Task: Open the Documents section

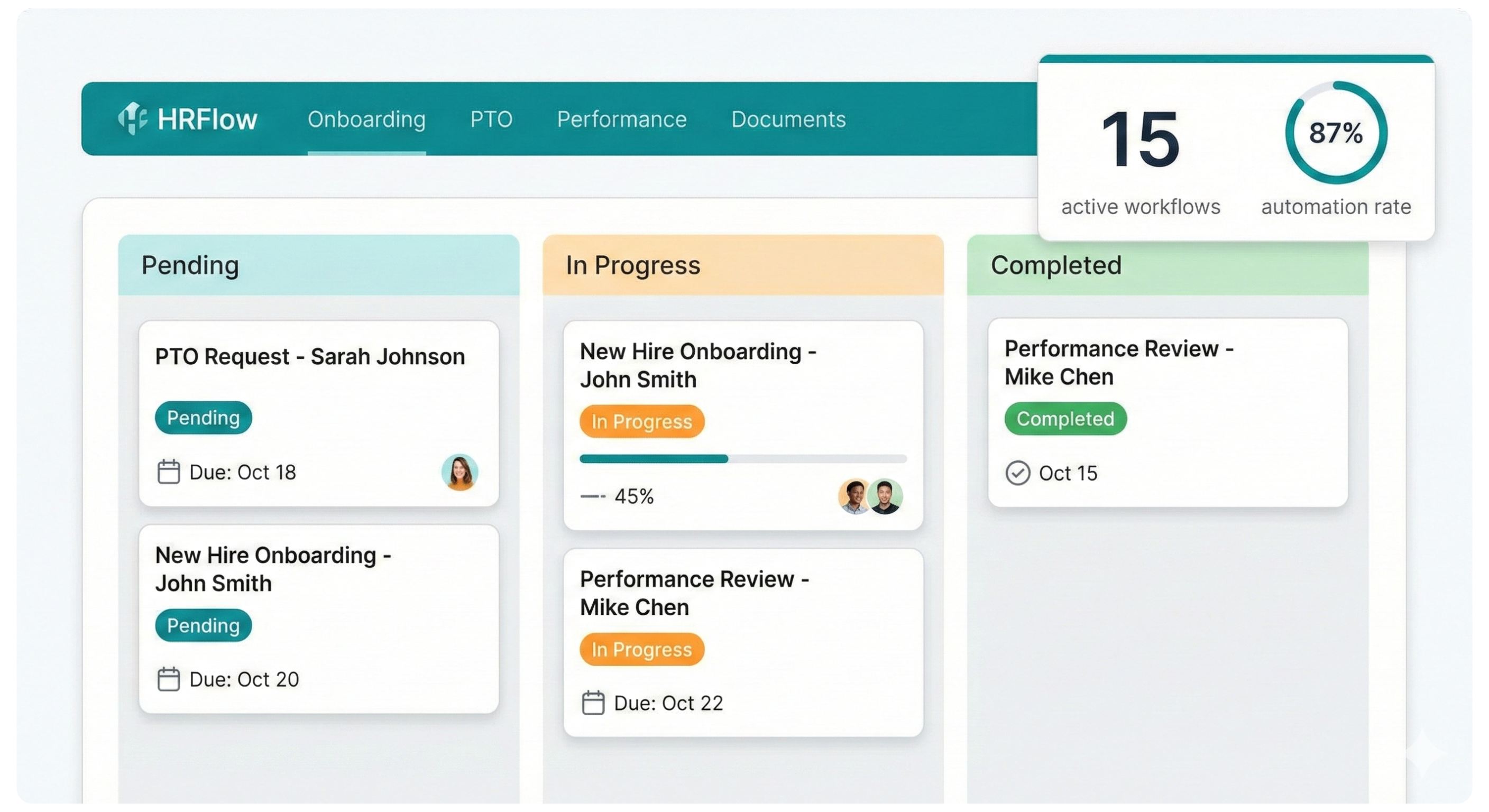Action: point(788,119)
